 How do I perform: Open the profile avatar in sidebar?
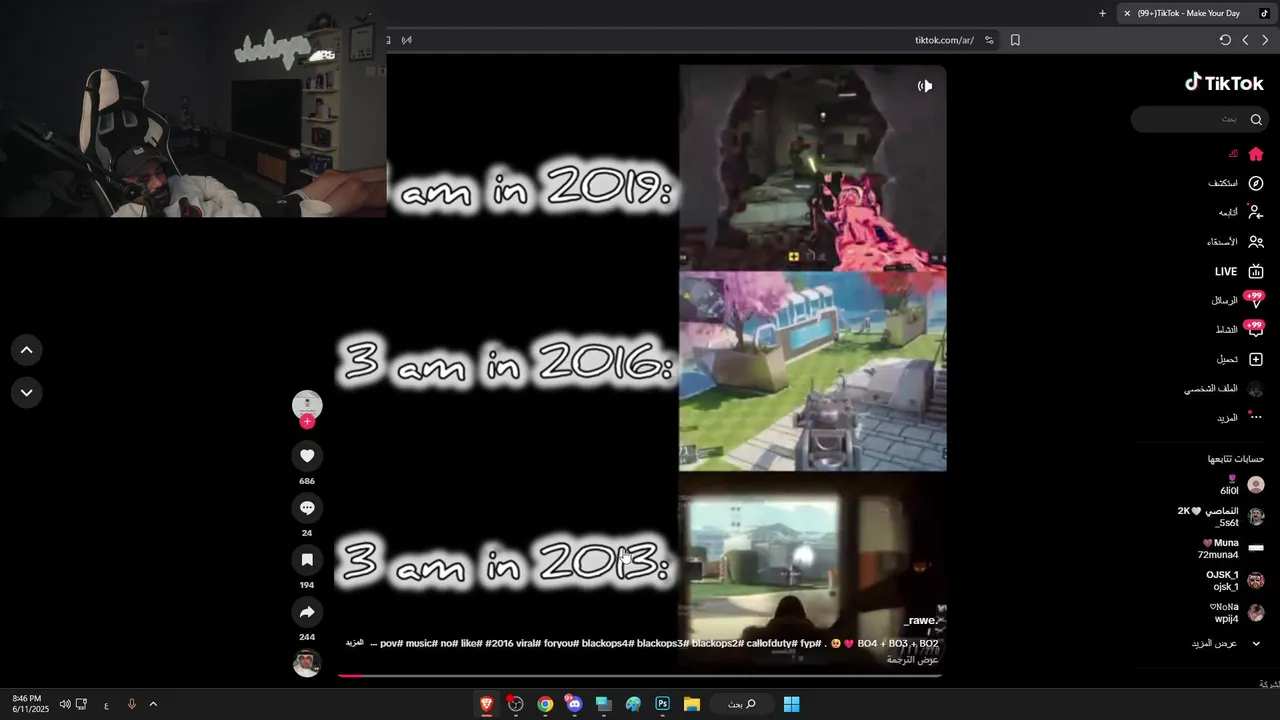pos(1256,389)
